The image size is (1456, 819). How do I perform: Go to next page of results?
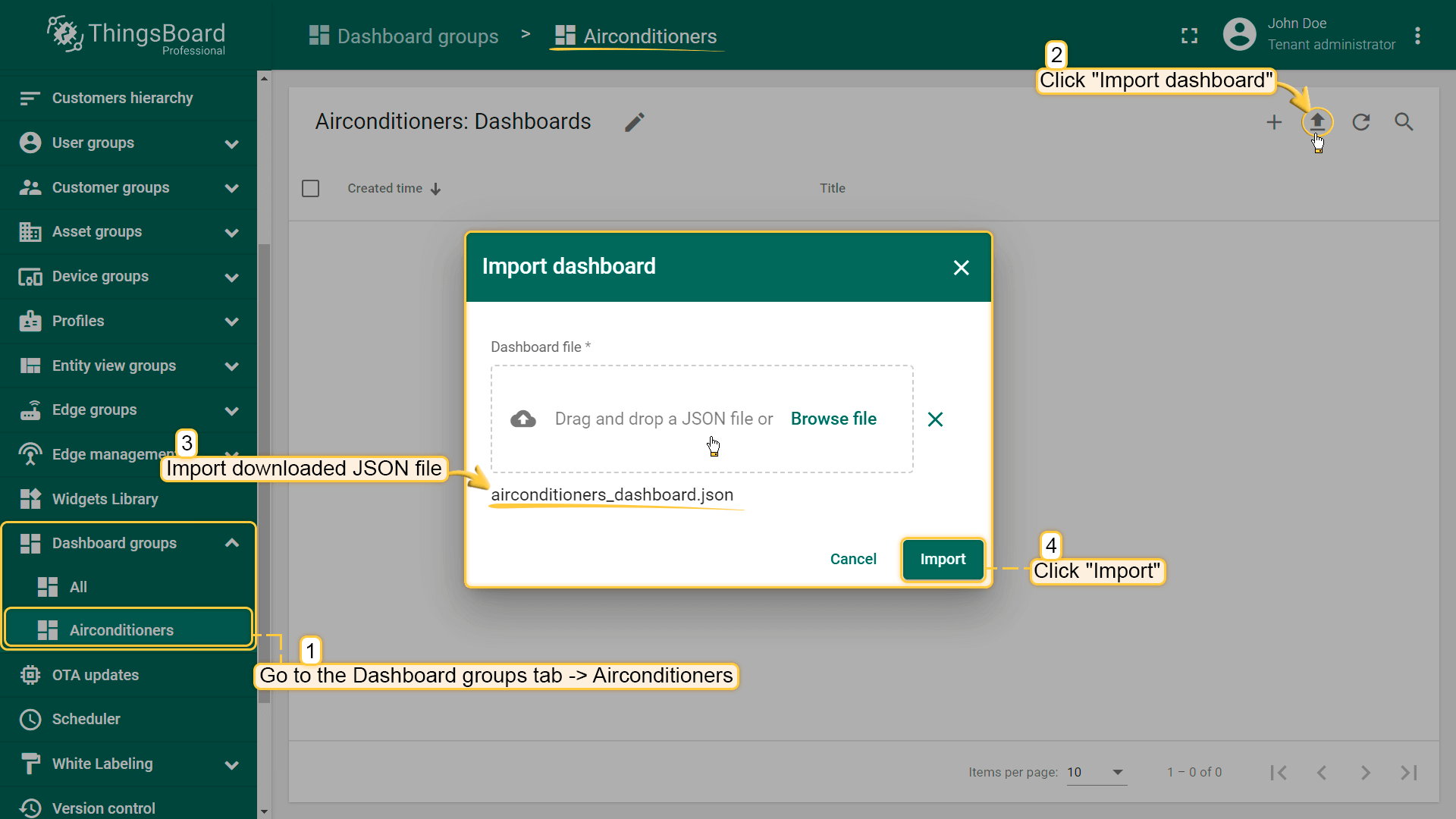[1366, 772]
